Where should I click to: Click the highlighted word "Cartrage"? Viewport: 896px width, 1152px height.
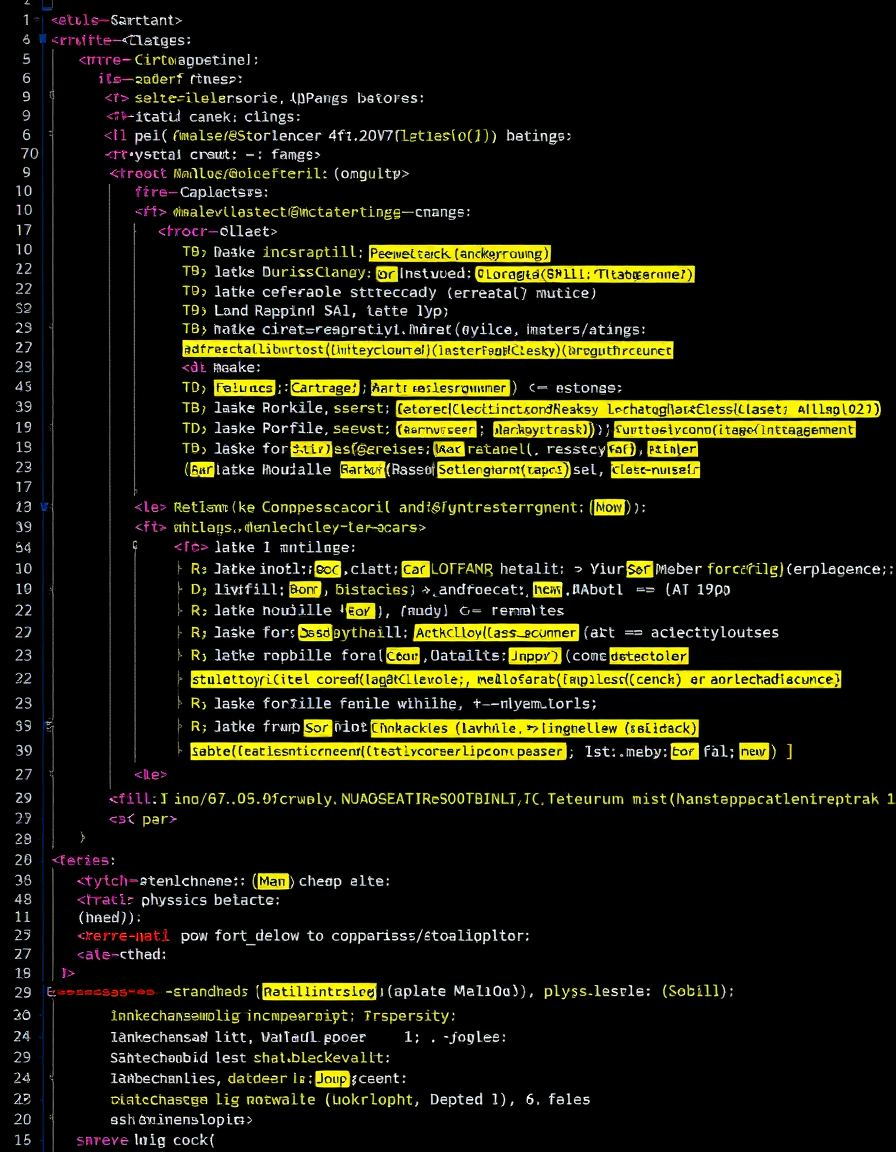tap(324, 387)
